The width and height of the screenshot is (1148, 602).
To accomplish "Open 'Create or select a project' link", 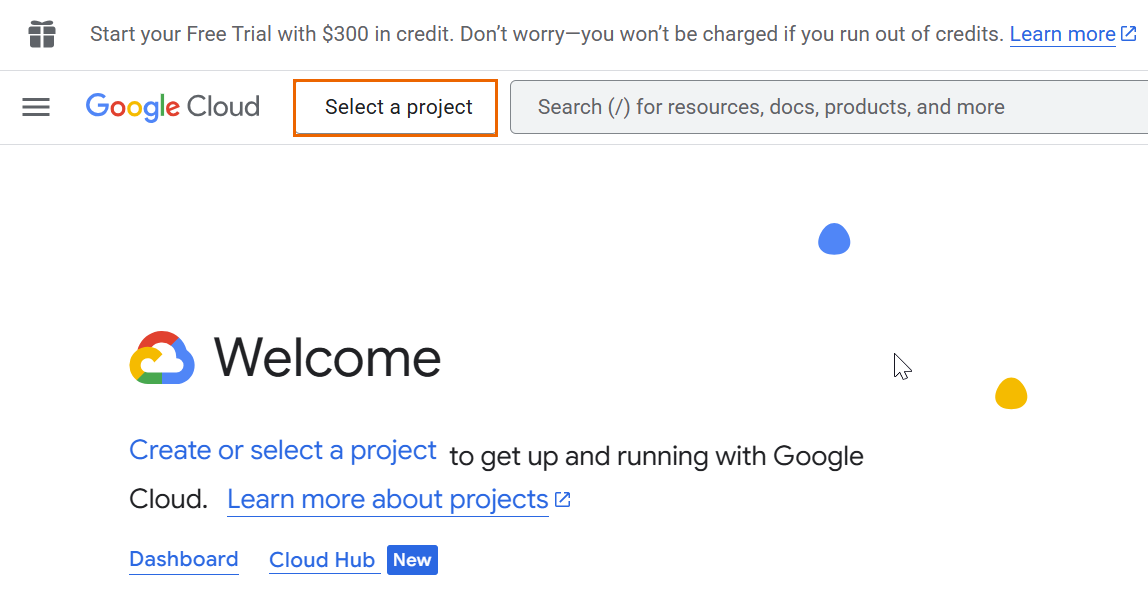I will pos(283,450).
